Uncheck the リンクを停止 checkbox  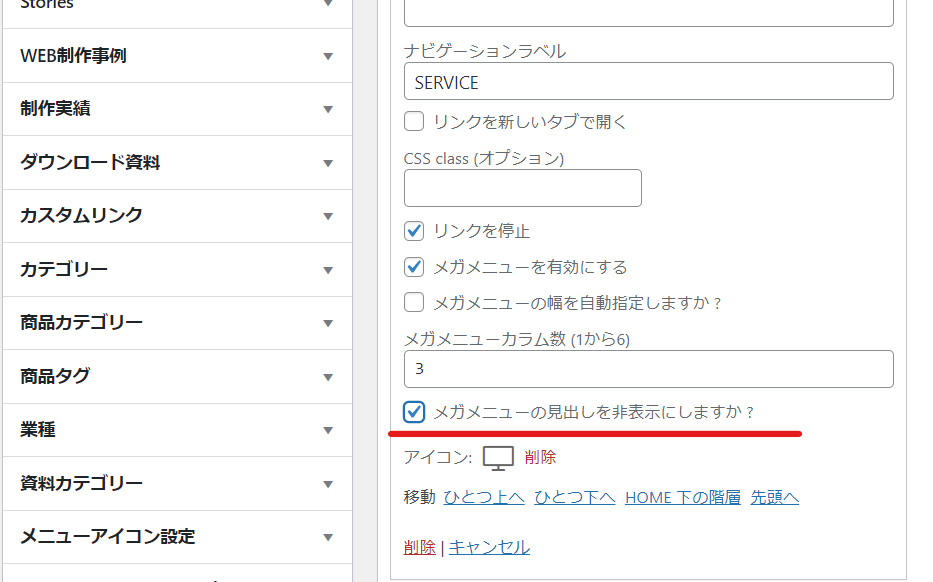point(414,231)
